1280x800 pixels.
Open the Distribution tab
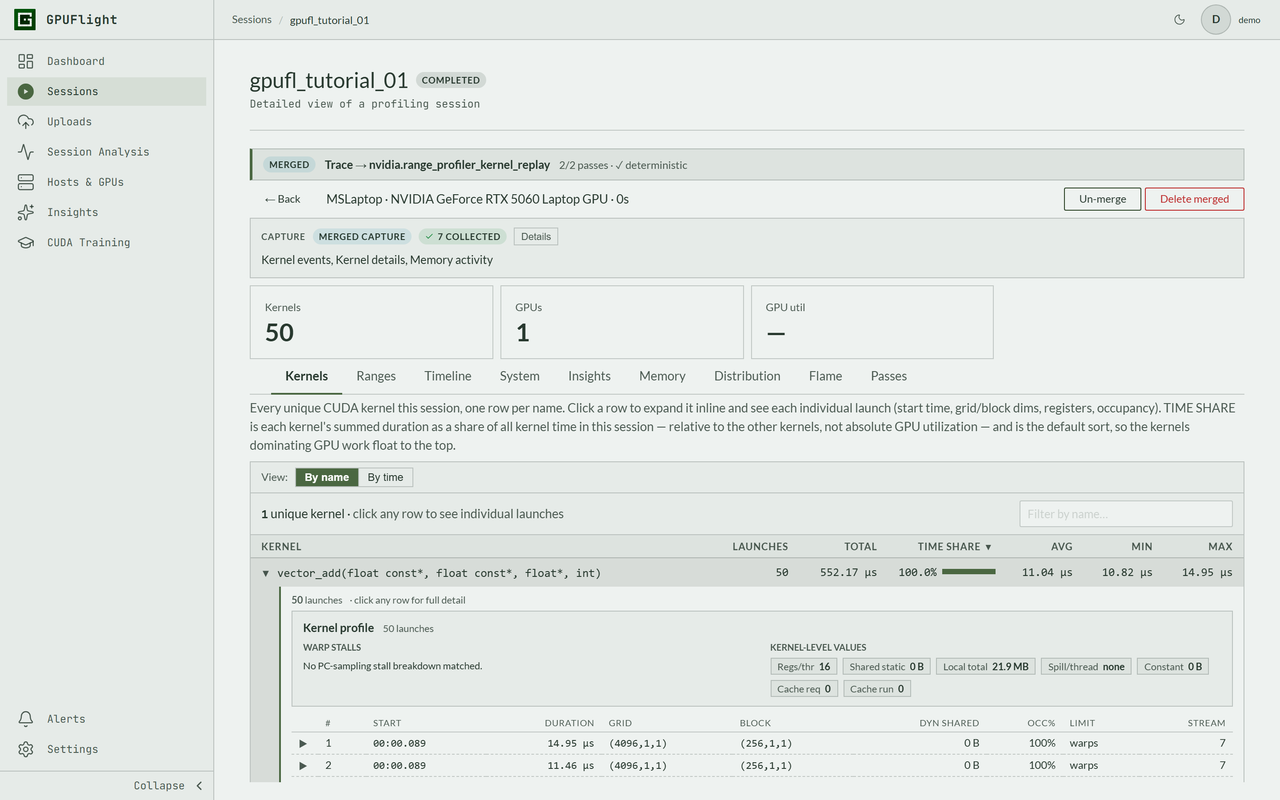[x=747, y=376]
